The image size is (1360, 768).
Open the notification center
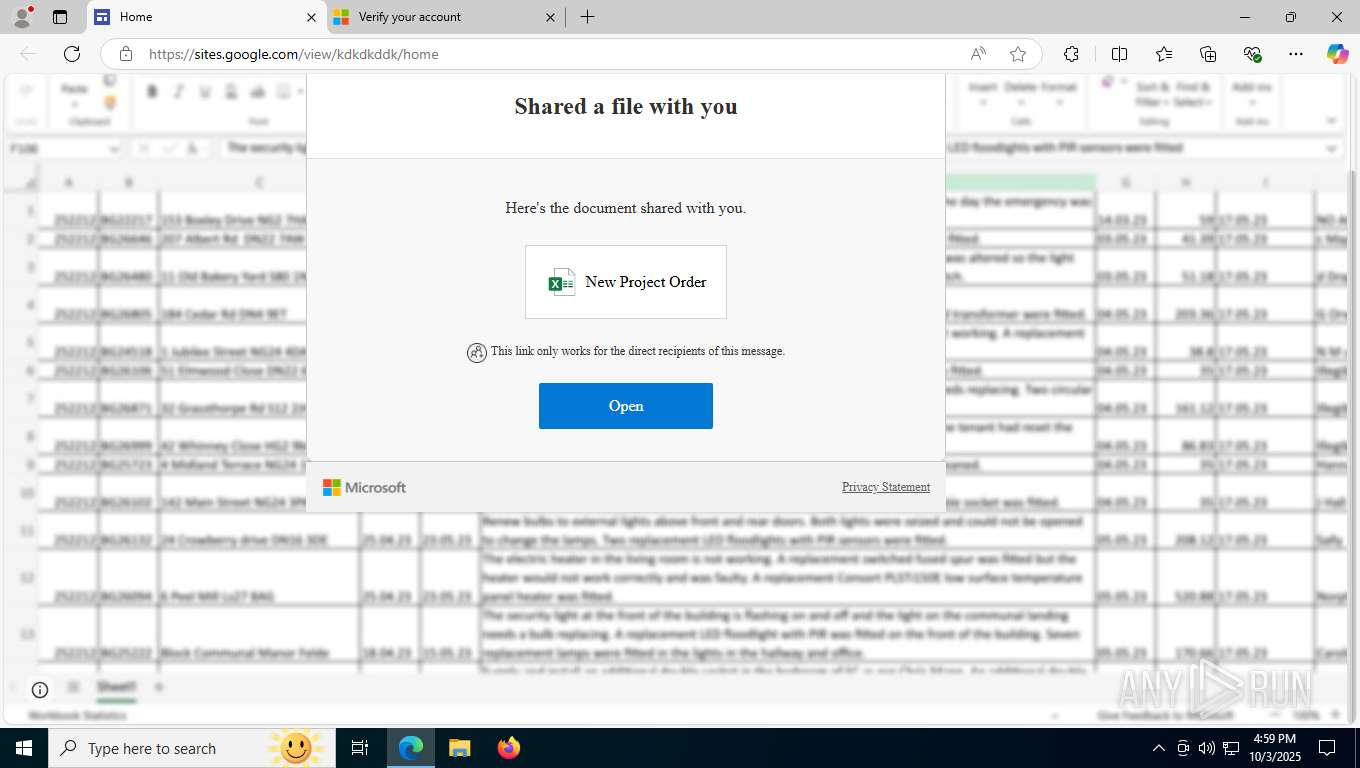click(x=1327, y=748)
